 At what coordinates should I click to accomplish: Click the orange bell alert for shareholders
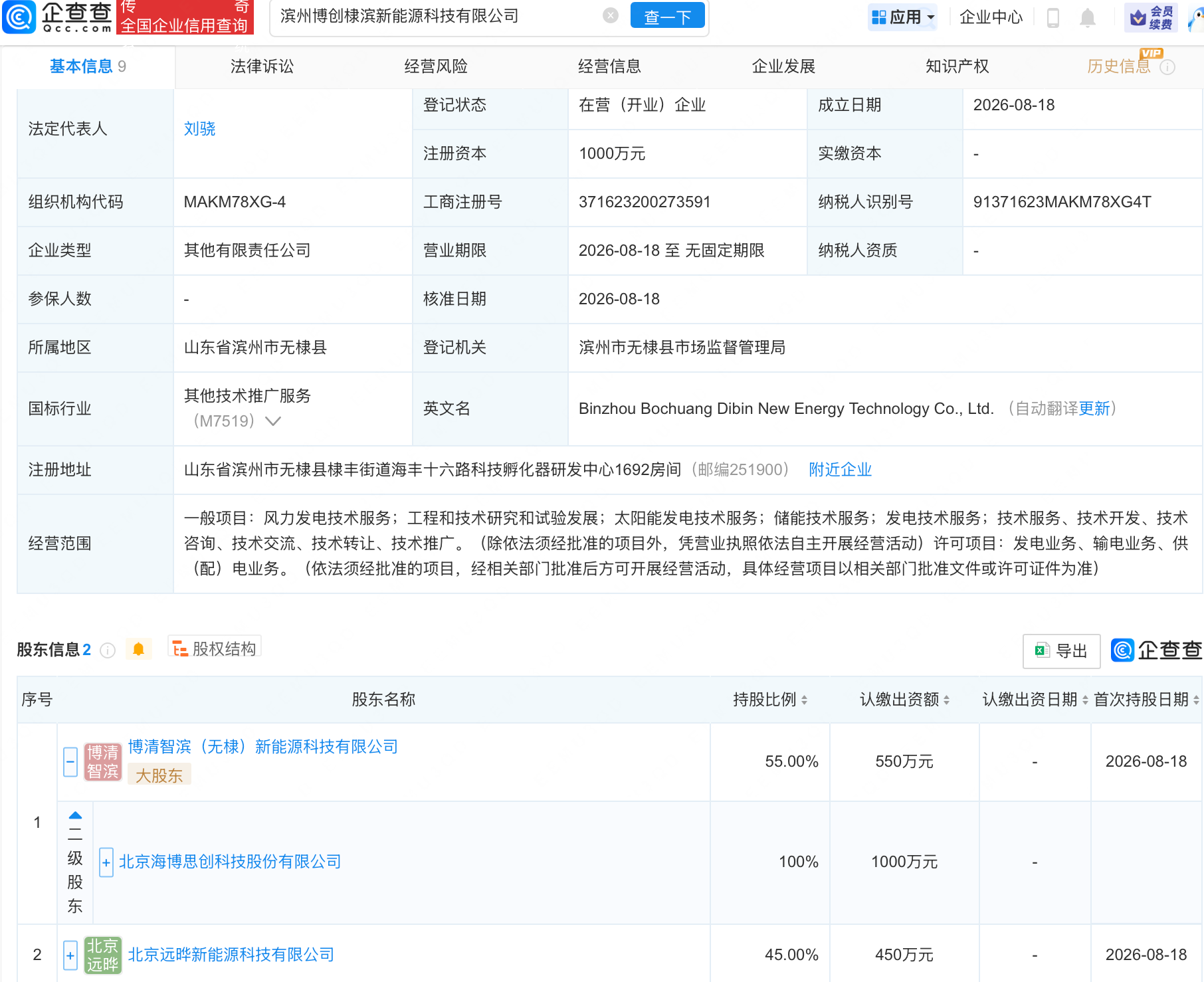click(x=138, y=649)
